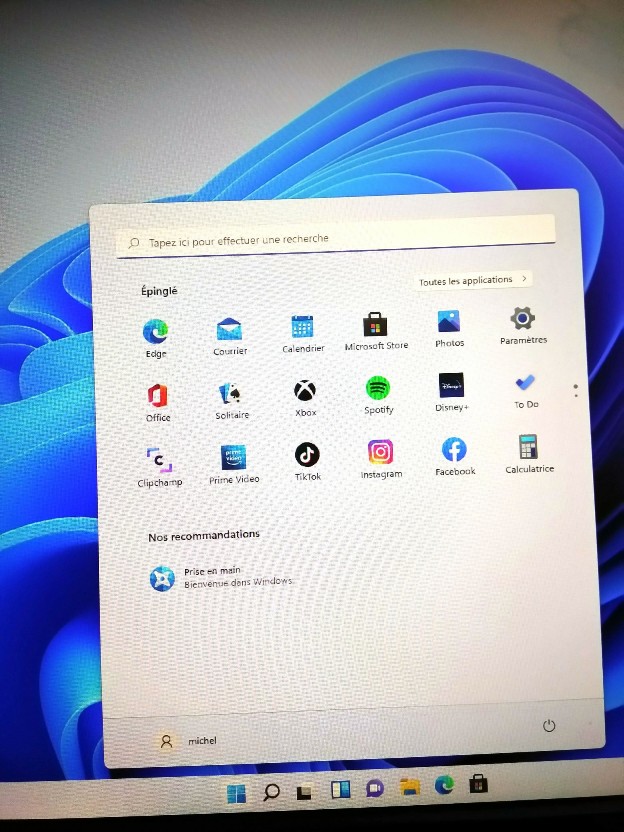The image size is (624, 832).
Task: Click the power button in Start menu
Action: (x=549, y=725)
